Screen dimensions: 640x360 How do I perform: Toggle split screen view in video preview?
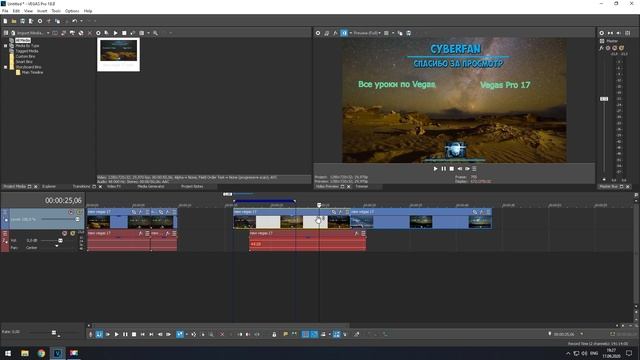pos(344,33)
